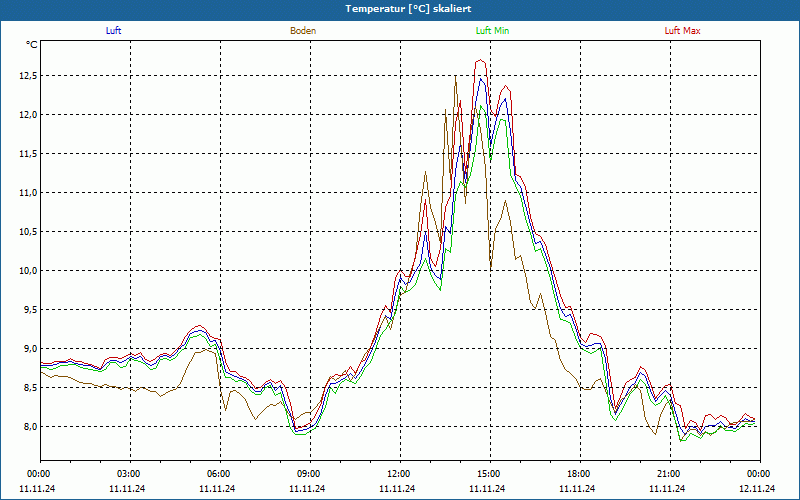800x500 pixels.
Task: Click the 11.11.24 date under 12:00
Action: coord(397,488)
